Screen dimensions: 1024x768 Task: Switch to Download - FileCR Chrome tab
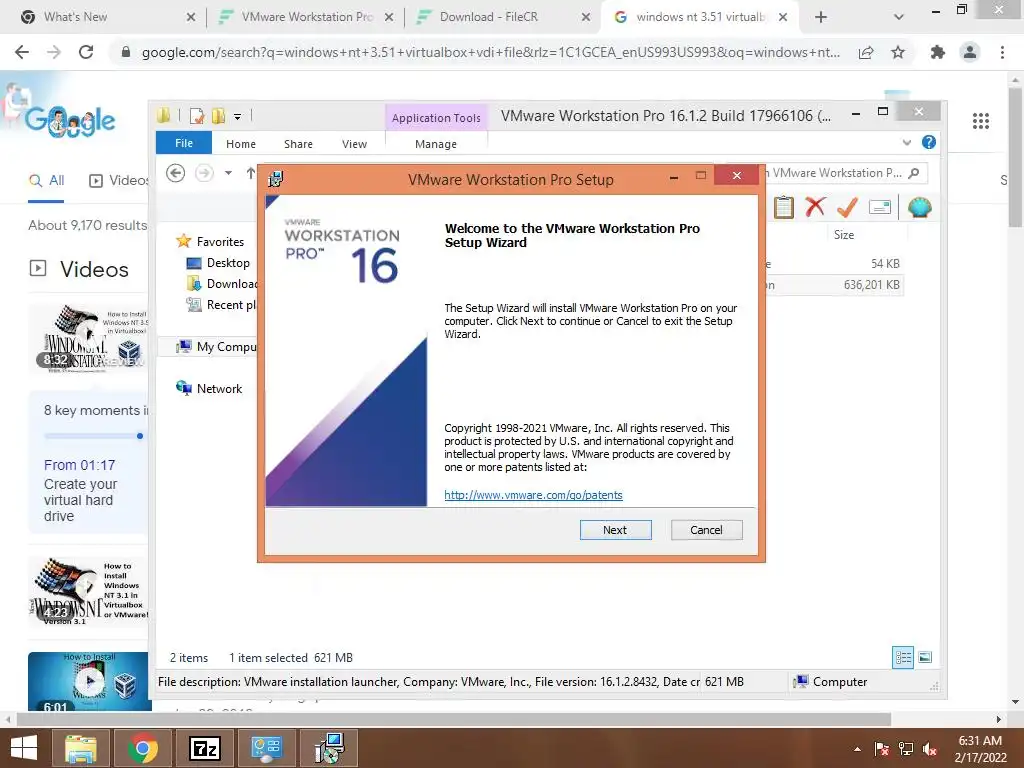pos(504,17)
